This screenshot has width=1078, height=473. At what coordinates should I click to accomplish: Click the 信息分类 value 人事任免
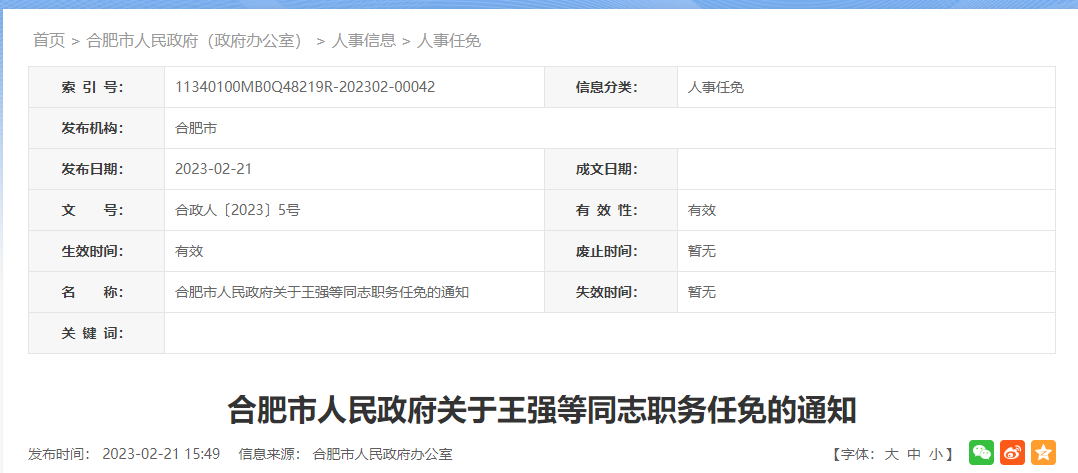tap(716, 87)
